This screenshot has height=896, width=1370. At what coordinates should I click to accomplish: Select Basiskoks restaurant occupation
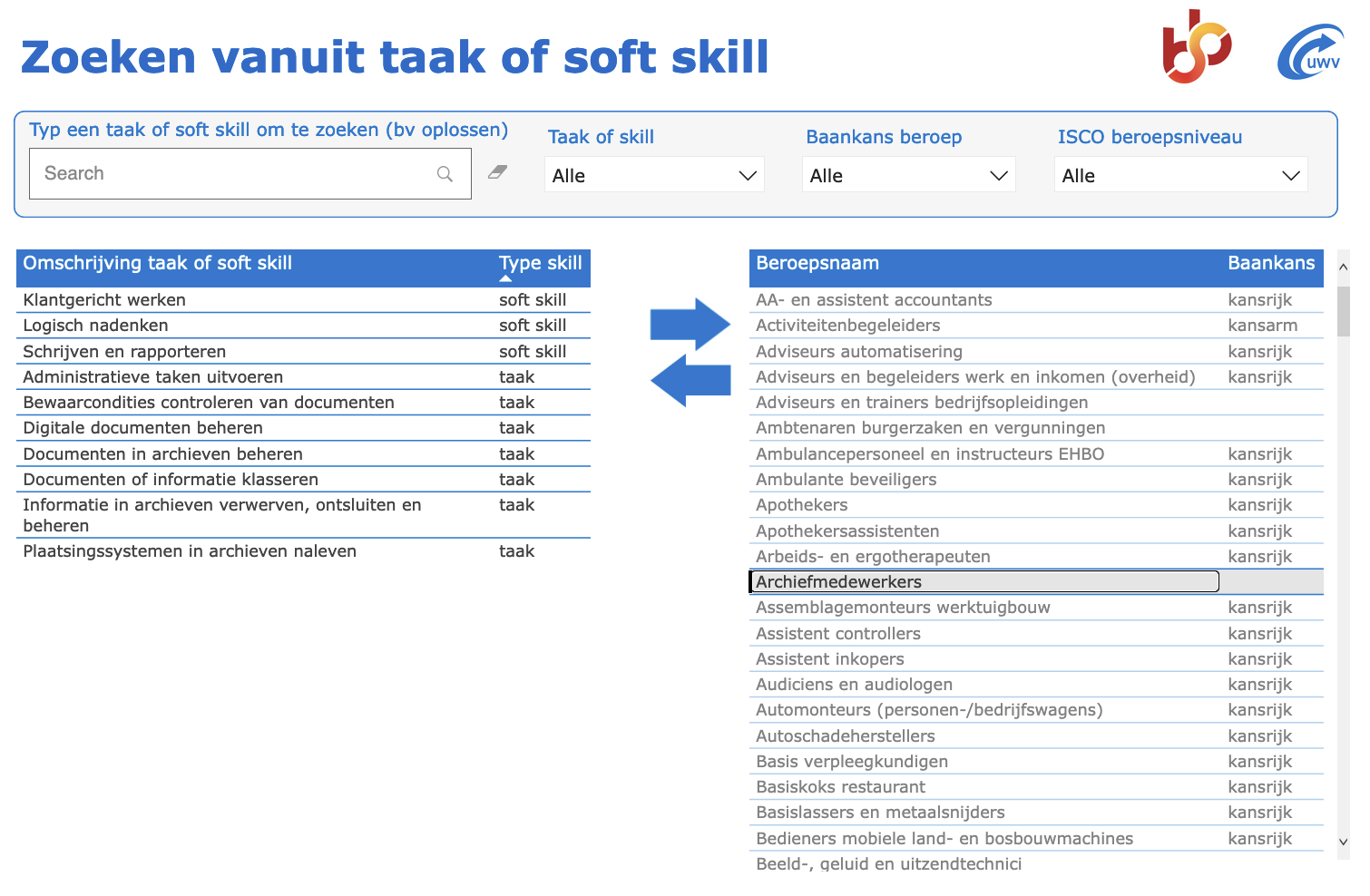click(1036, 787)
